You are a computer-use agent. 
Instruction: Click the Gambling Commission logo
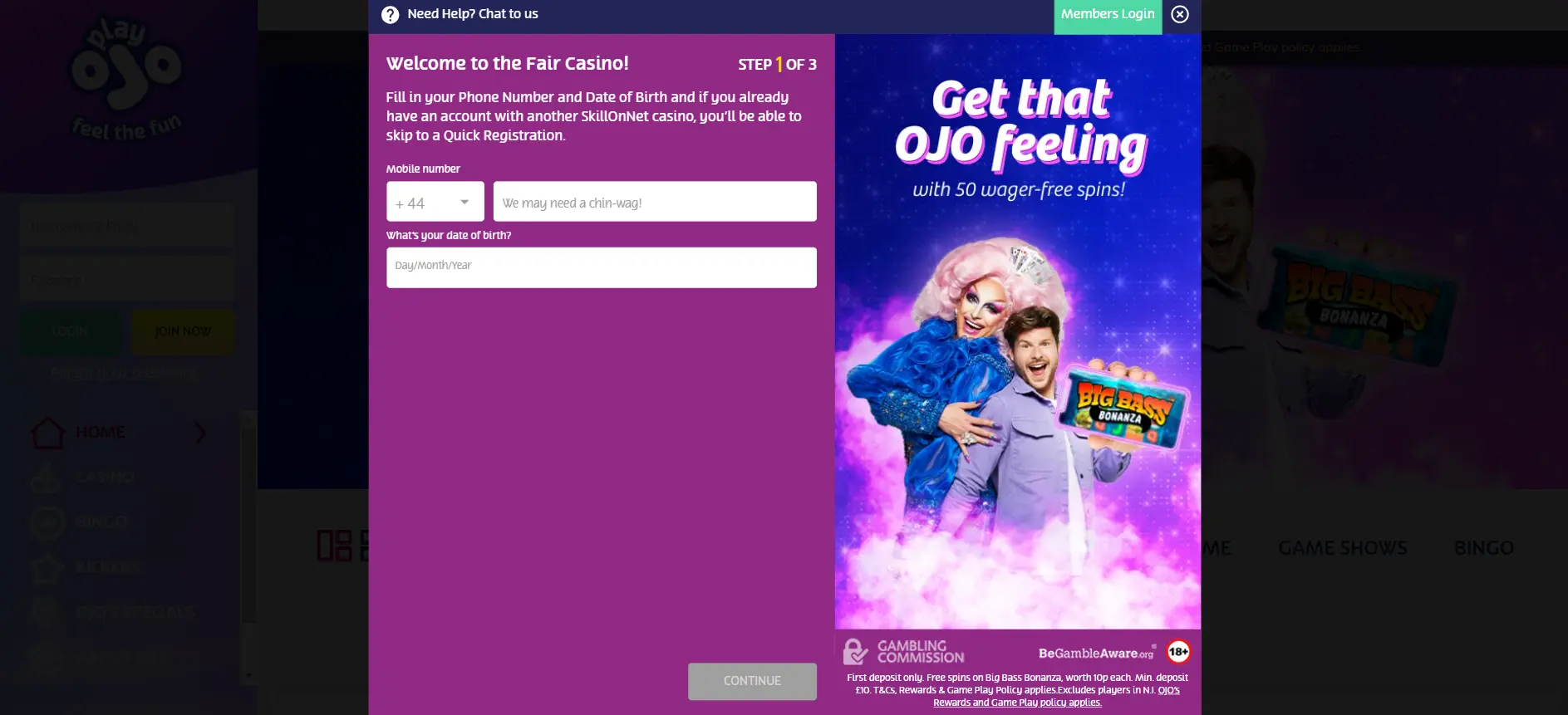pyautogui.click(x=904, y=652)
